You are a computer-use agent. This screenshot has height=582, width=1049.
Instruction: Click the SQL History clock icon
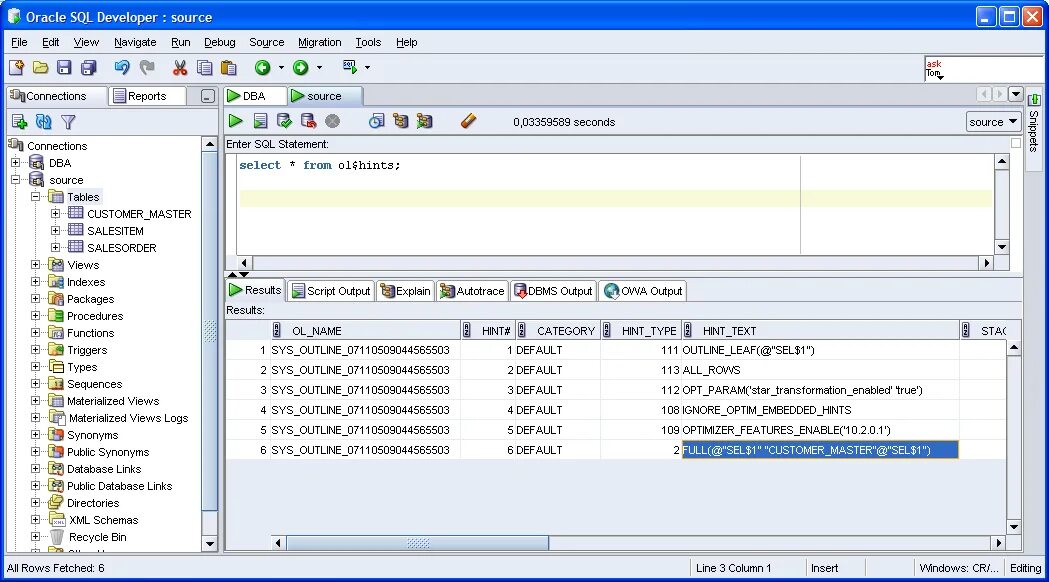coord(377,120)
